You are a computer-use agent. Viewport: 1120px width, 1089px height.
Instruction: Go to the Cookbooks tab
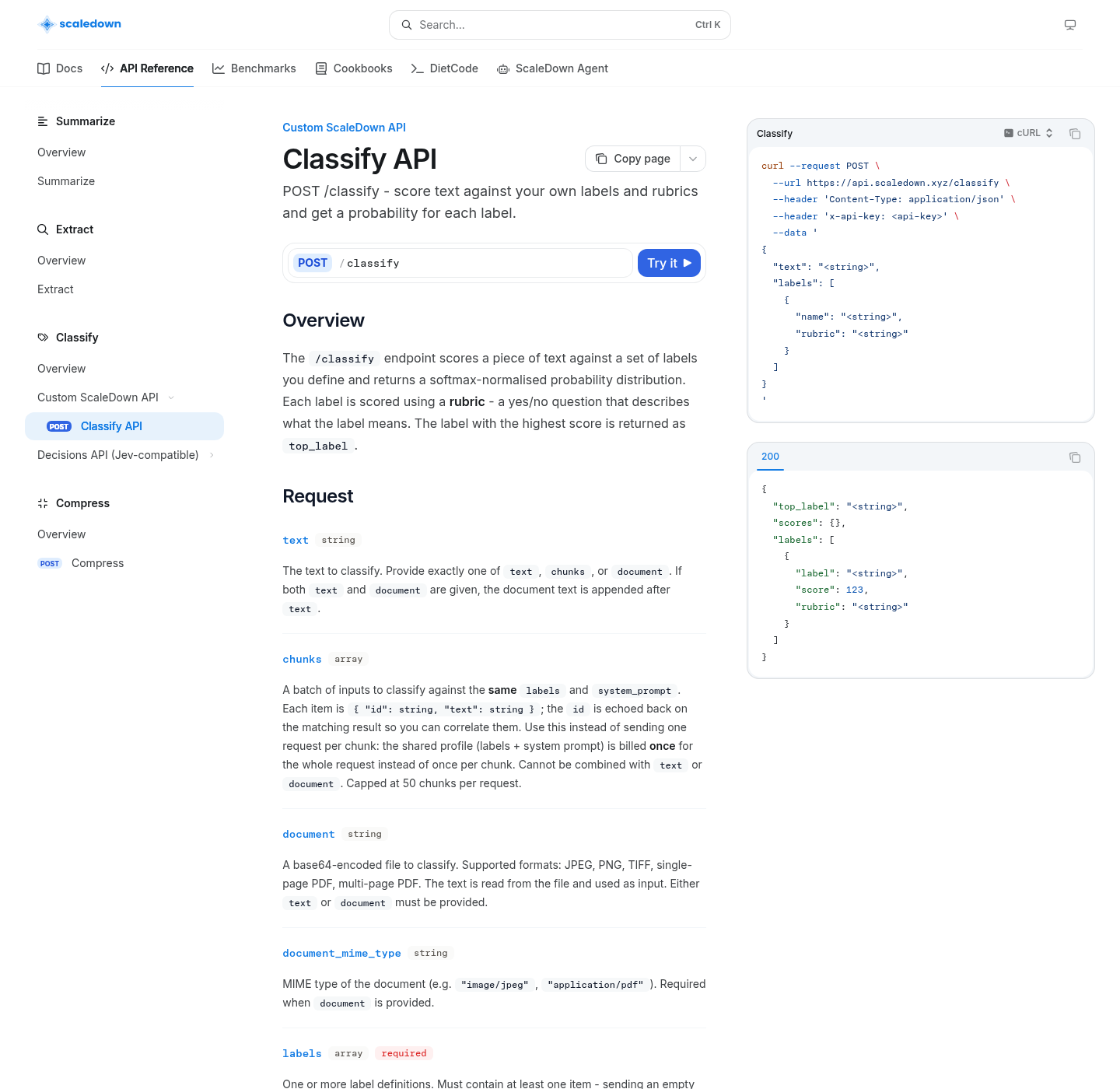click(354, 68)
